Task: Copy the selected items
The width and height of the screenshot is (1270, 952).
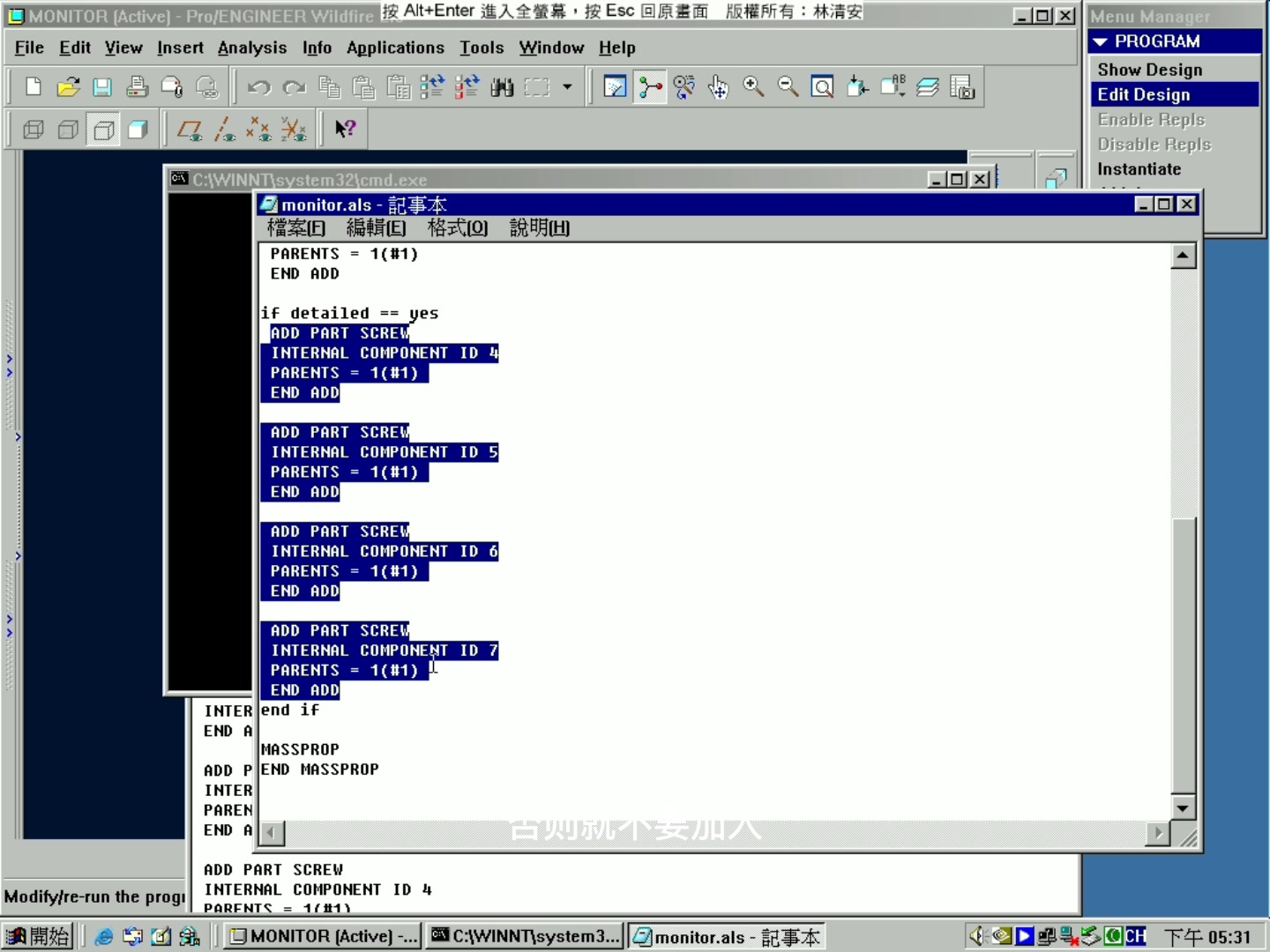Action: 329,86
